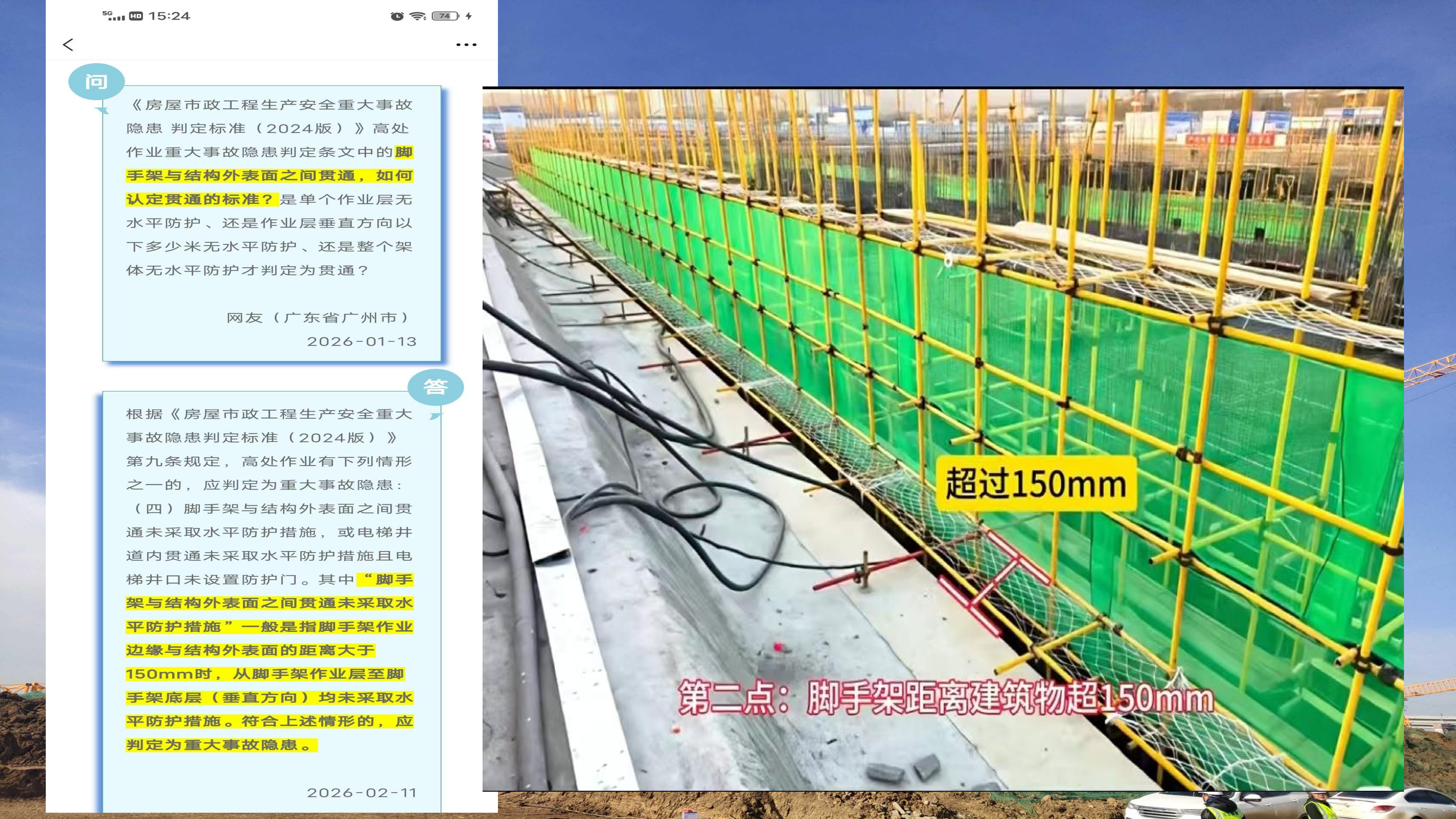
Task: Click question line 隐患 判定标准（2024版）》高处
Action: pos(267,128)
